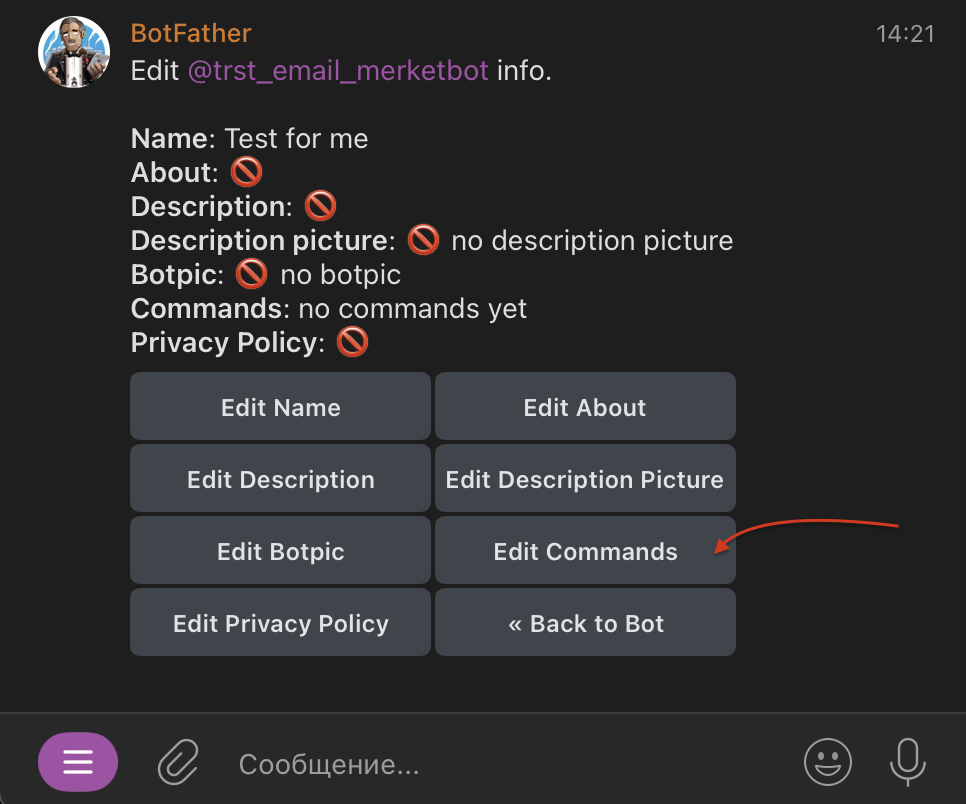Focus the Сообщение message input field
The image size is (966, 804).
500,765
